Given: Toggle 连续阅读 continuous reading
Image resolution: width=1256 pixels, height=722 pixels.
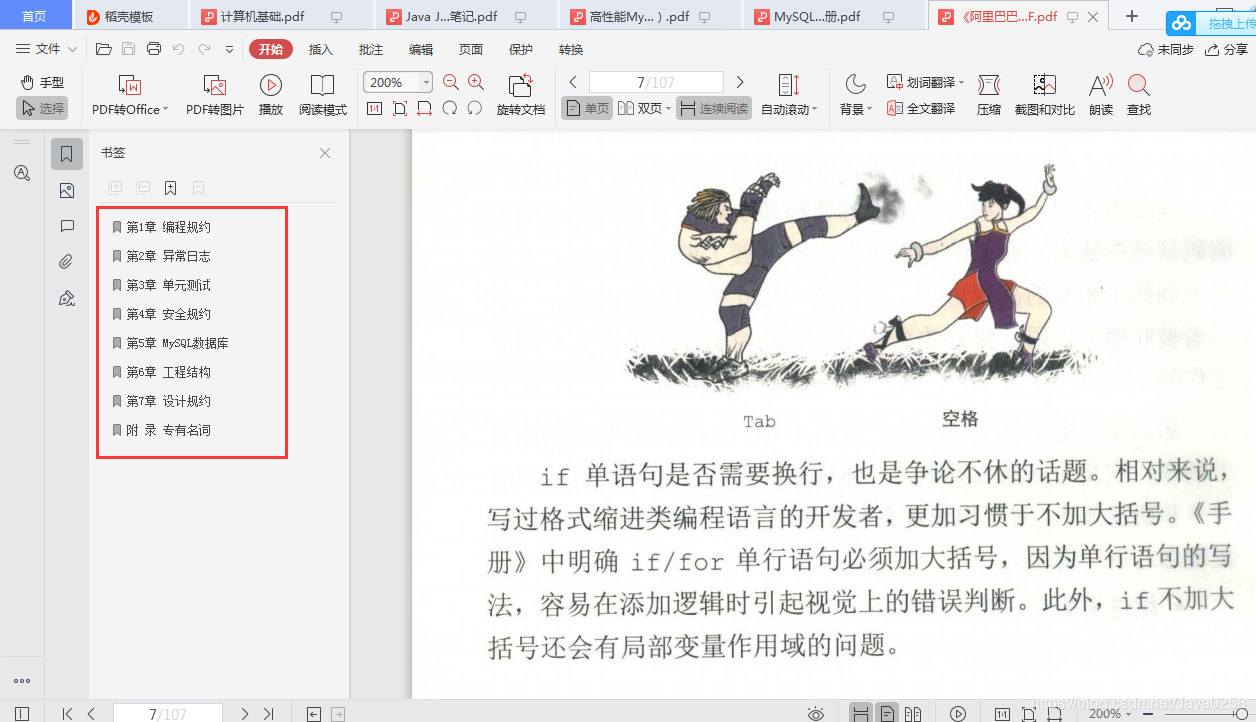Looking at the screenshot, I should (x=714, y=109).
